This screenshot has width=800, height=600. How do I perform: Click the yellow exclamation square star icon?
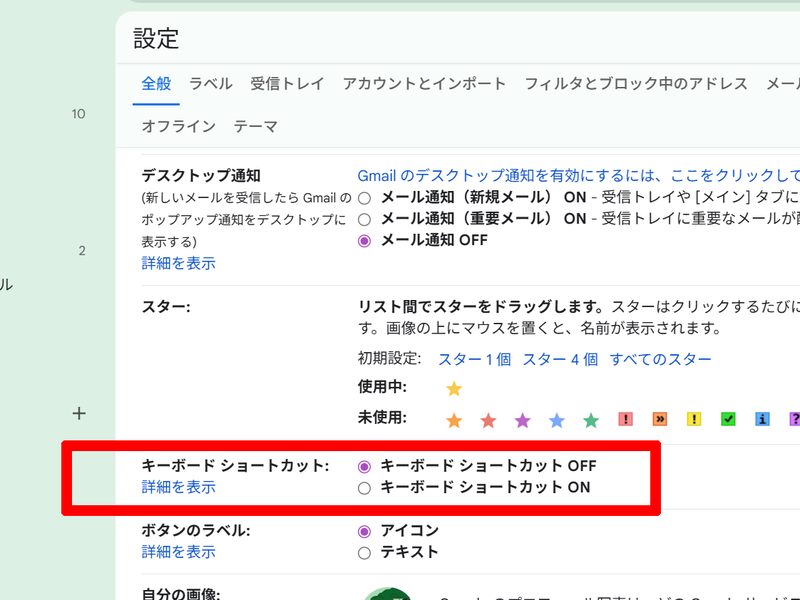[x=694, y=420]
